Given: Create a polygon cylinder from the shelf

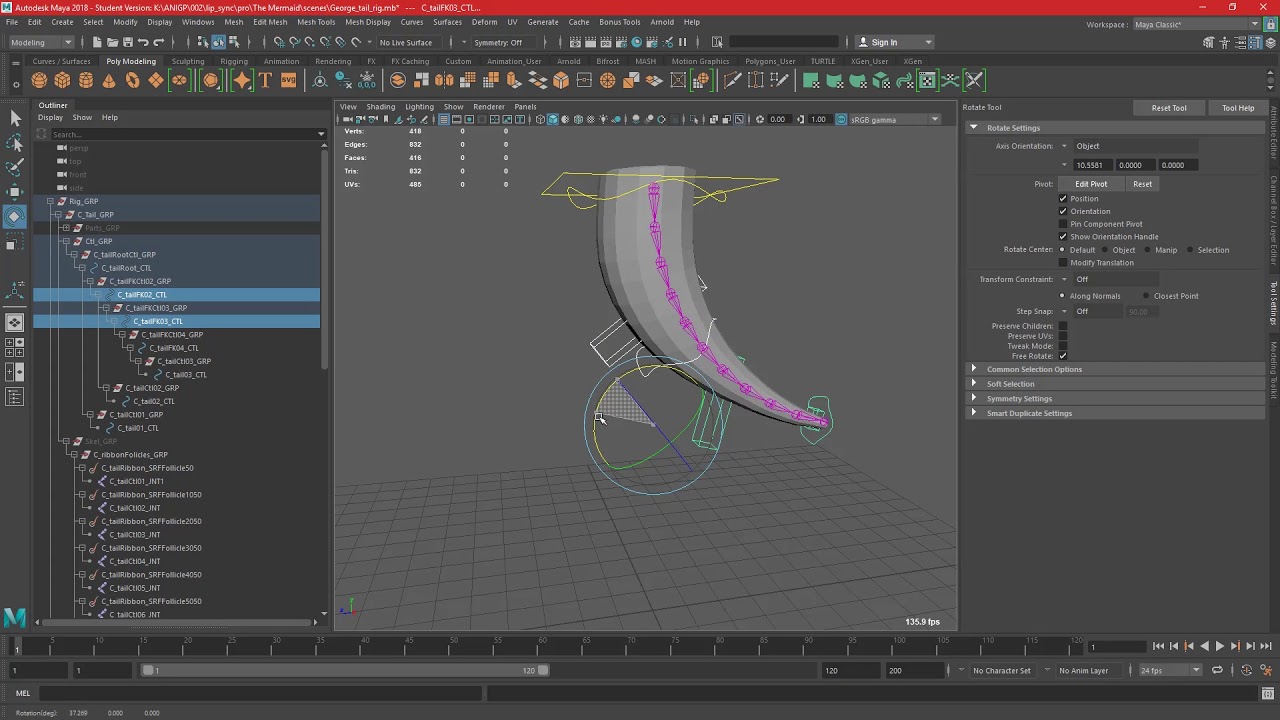Looking at the screenshot, I should coord(86,81).
